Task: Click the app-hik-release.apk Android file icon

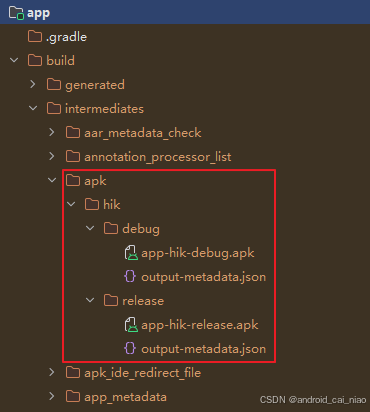Action: pyautogui.click(x=131, y=325)
